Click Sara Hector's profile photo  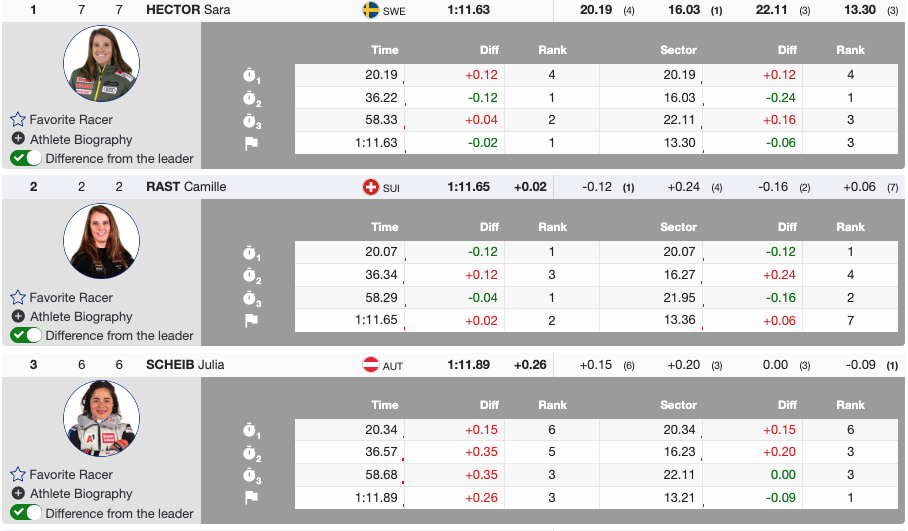(101, 64)
